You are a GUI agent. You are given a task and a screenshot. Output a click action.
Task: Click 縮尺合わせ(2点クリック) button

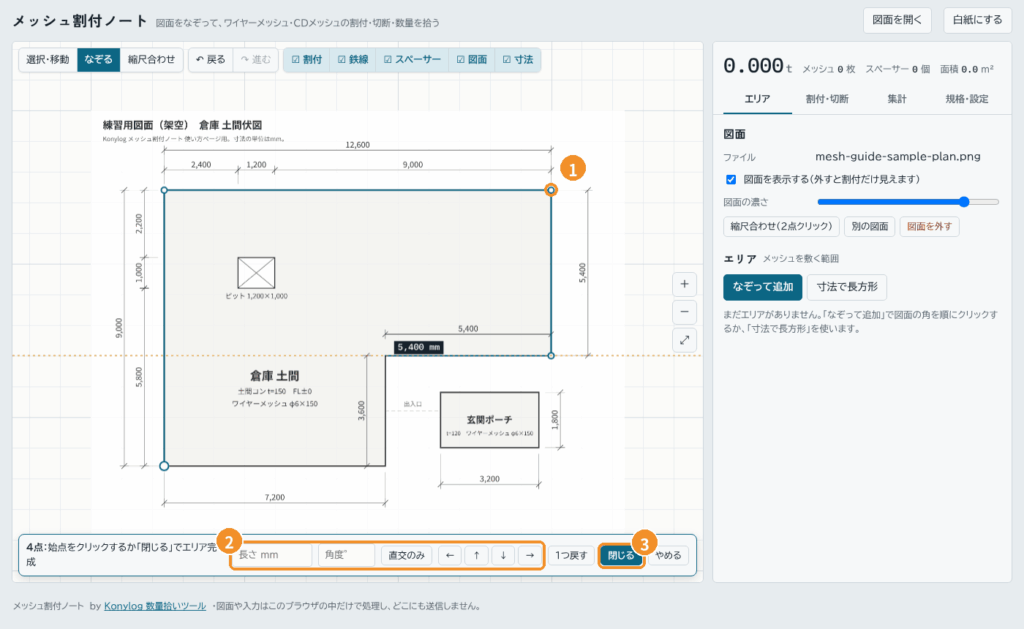(x=781, y=227)
